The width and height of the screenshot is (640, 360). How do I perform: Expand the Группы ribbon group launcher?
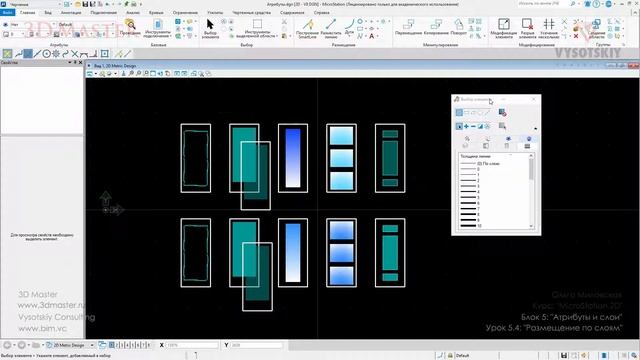coord(623,44)
